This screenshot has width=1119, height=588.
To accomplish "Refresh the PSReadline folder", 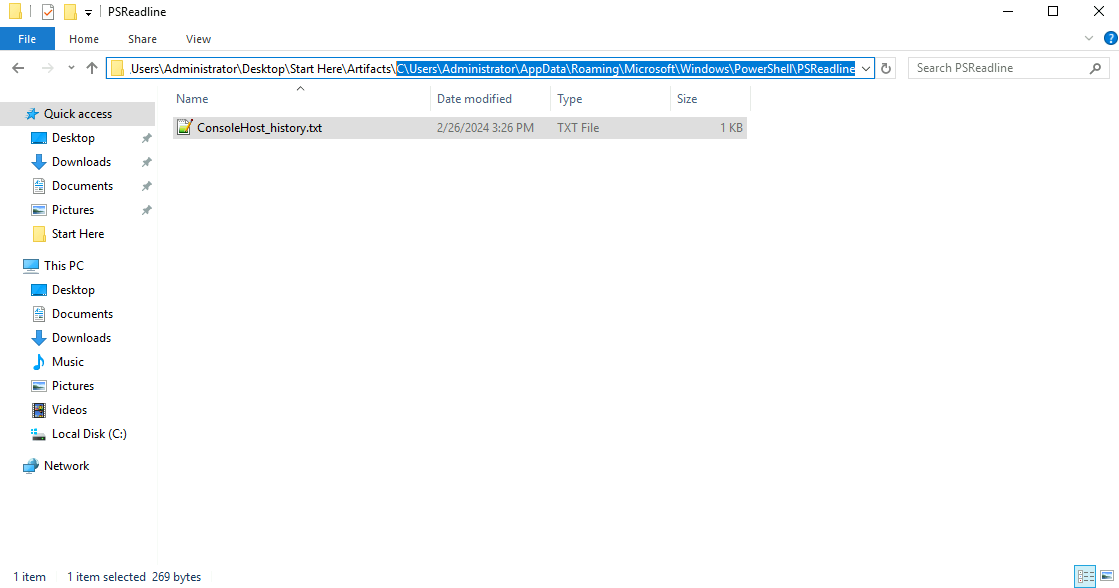I will click(886, 69).
